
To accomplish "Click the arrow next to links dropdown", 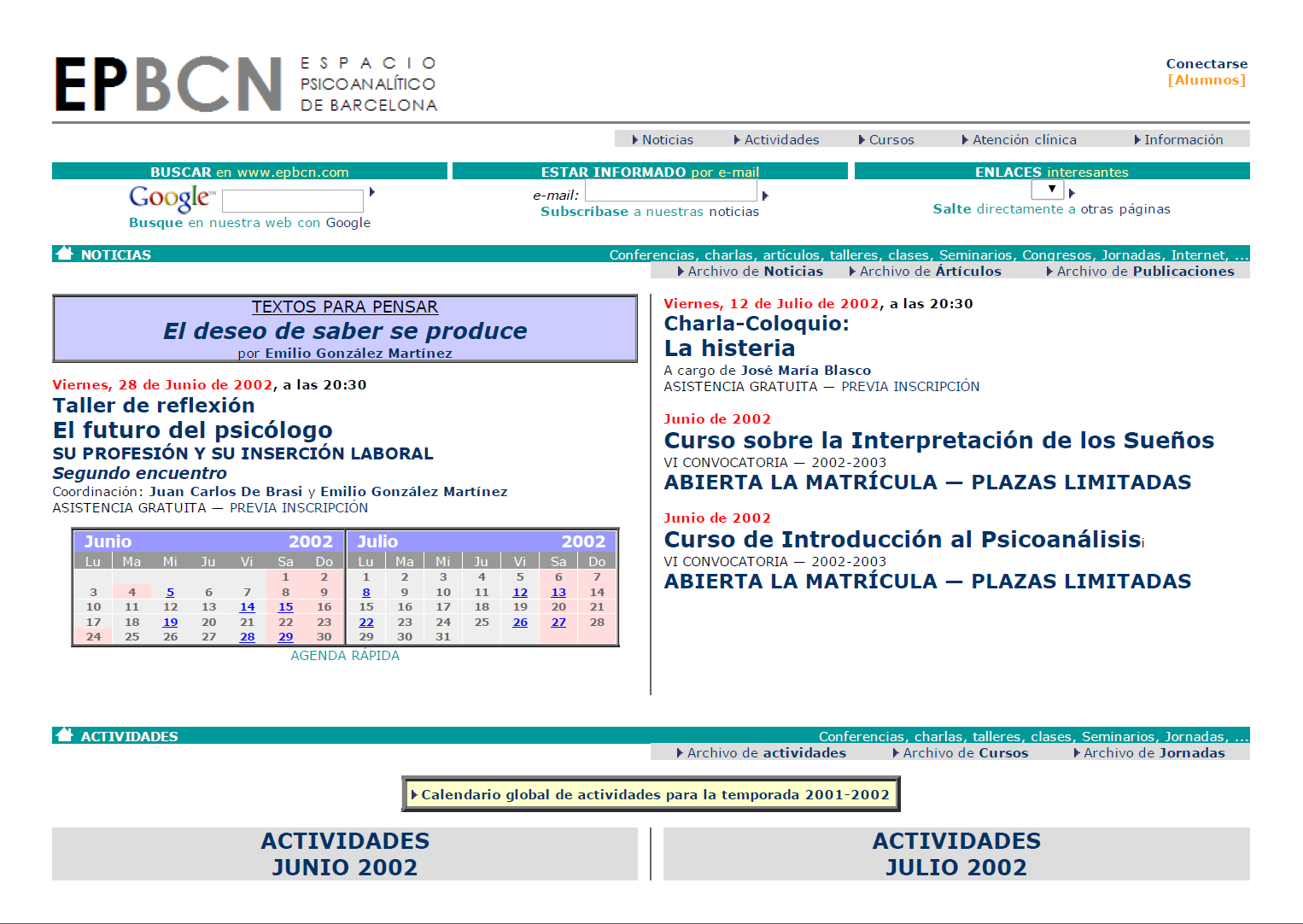I will pyautogui.click(x=1072, y=193).
